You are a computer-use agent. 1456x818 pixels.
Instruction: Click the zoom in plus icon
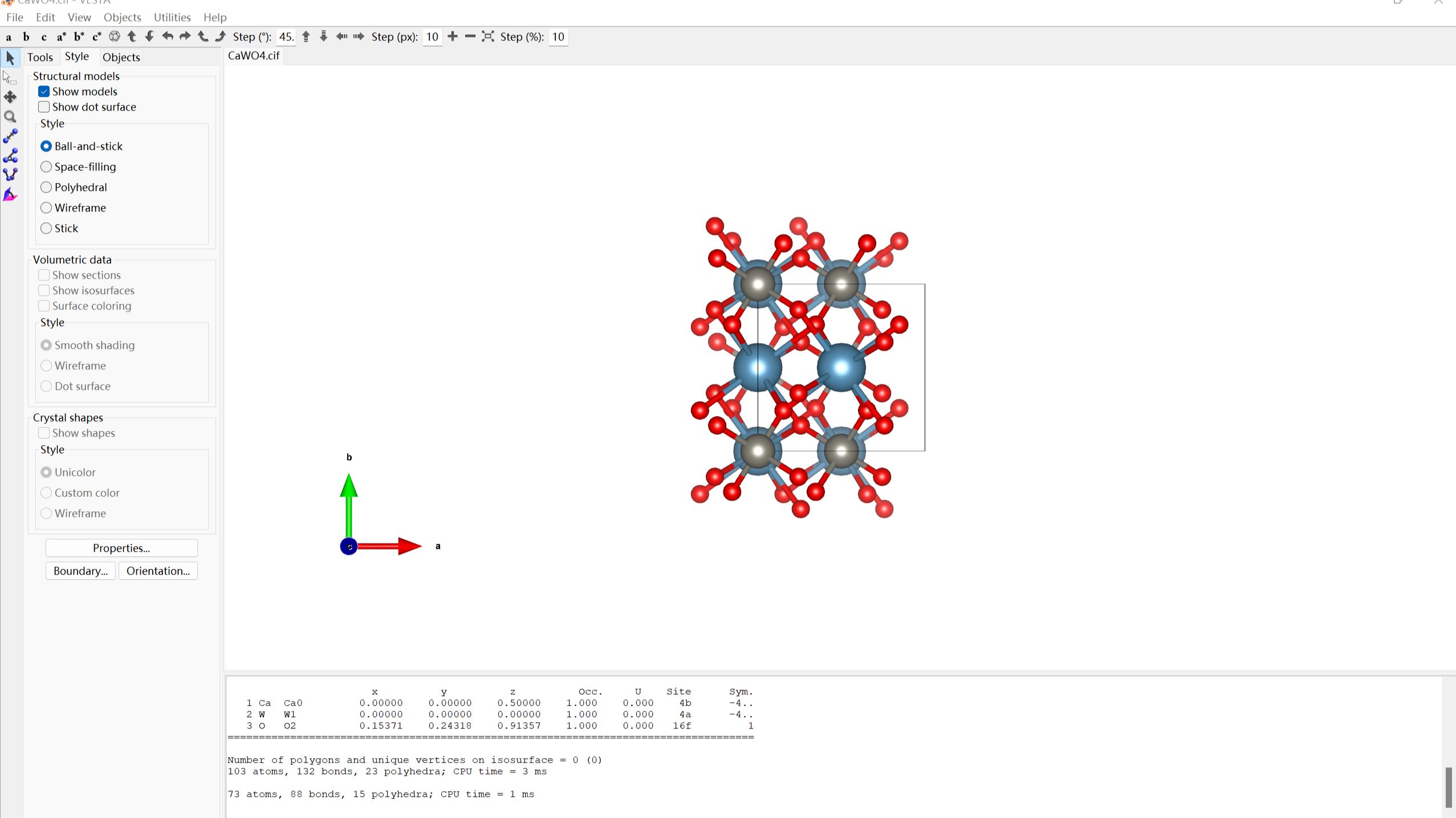(453, 37)
